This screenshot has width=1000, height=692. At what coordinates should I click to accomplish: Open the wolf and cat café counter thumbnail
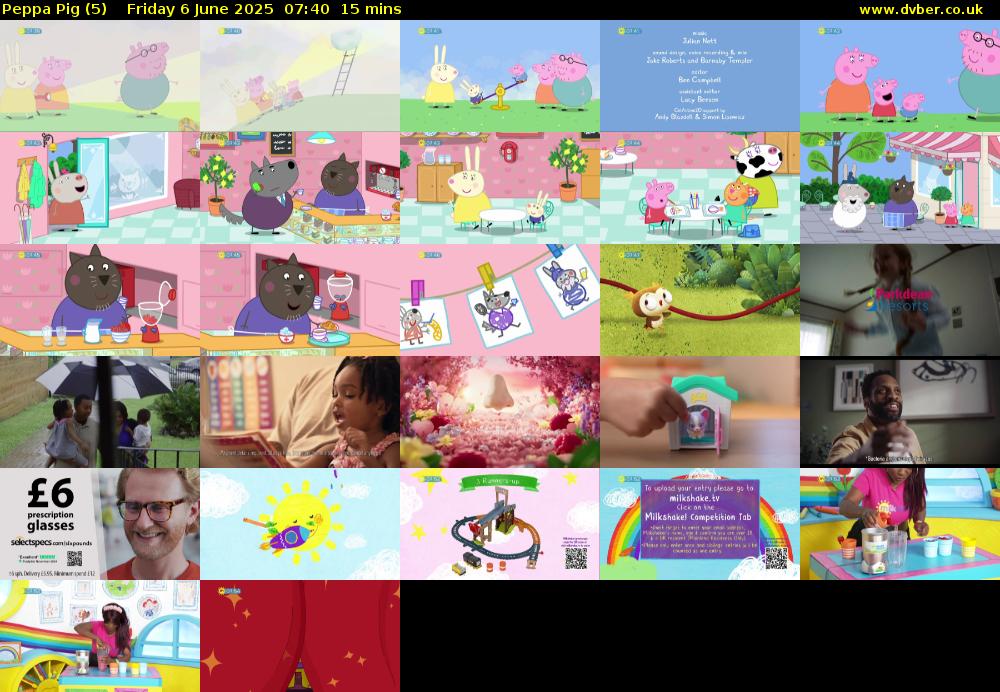pyautogui.click(x=300, y=188)
